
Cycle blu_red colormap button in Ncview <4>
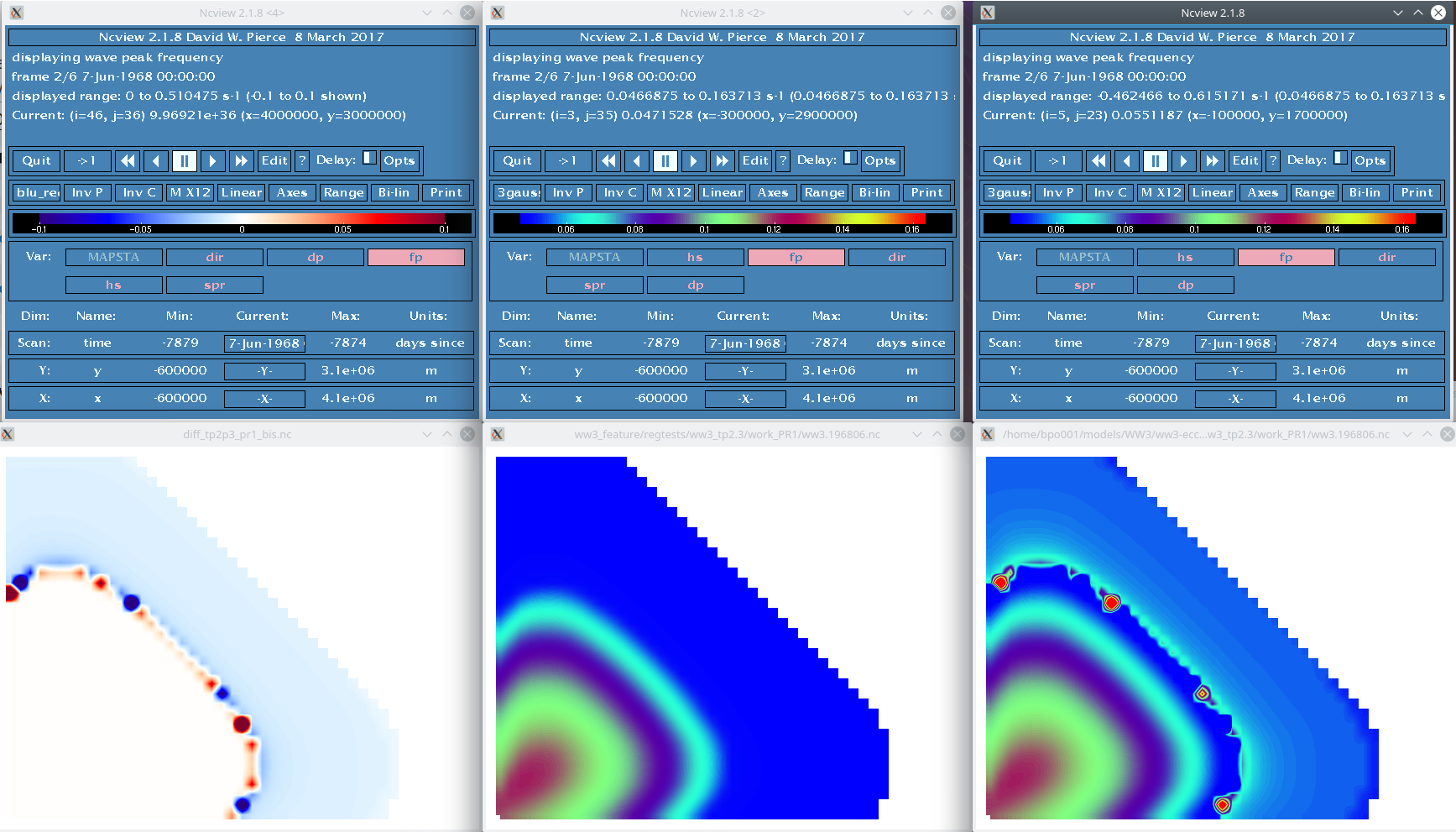coord(38,192)
